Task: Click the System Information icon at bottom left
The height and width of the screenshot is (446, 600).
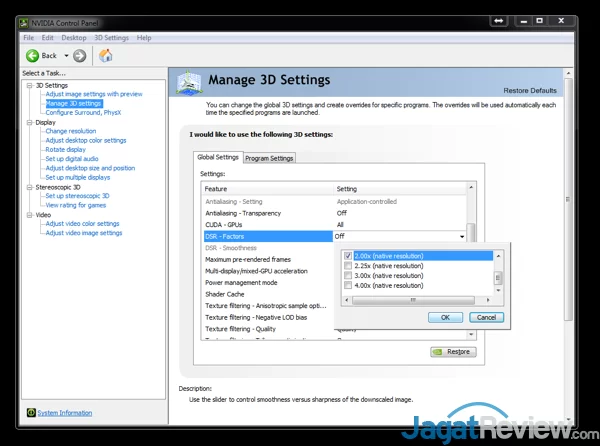Action: pos(29,413)
